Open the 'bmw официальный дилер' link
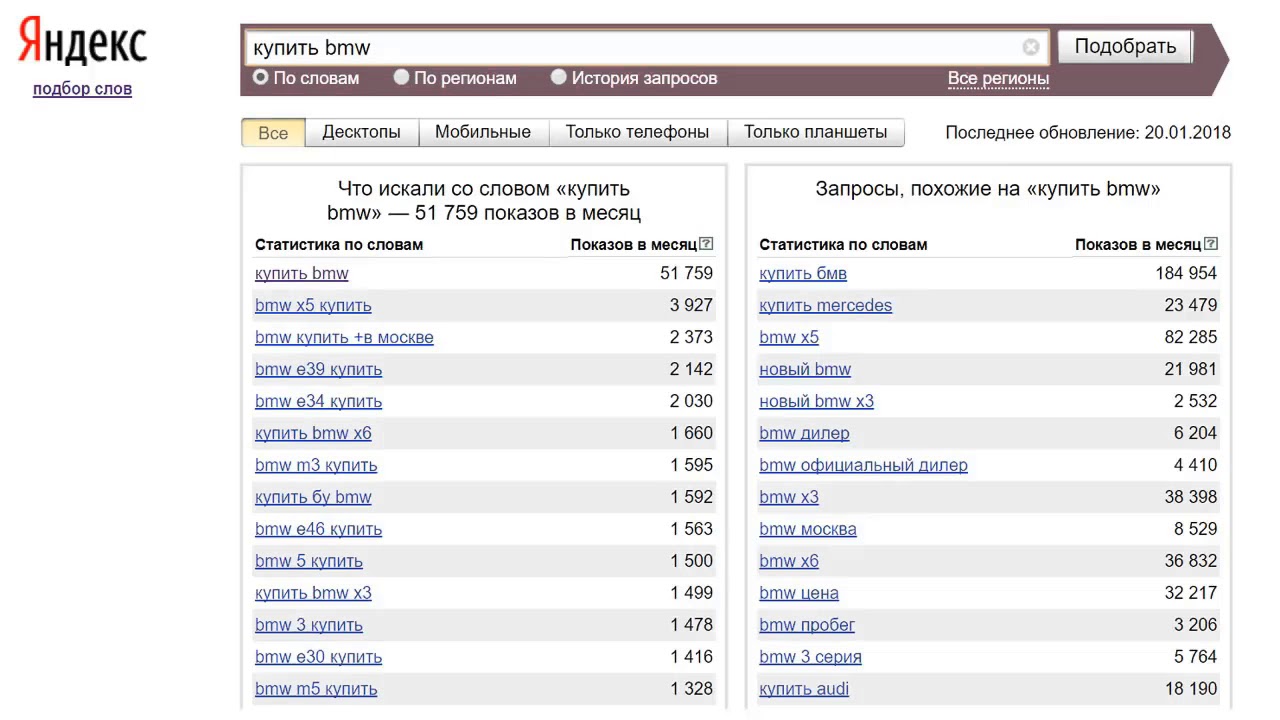 [x=863, y=465]
